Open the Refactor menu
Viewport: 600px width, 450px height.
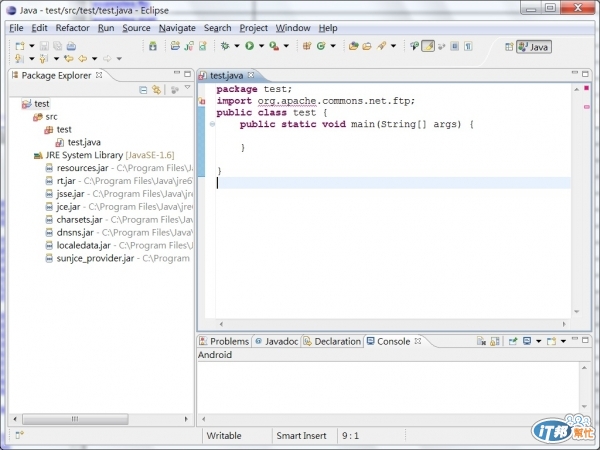point(72,28)
